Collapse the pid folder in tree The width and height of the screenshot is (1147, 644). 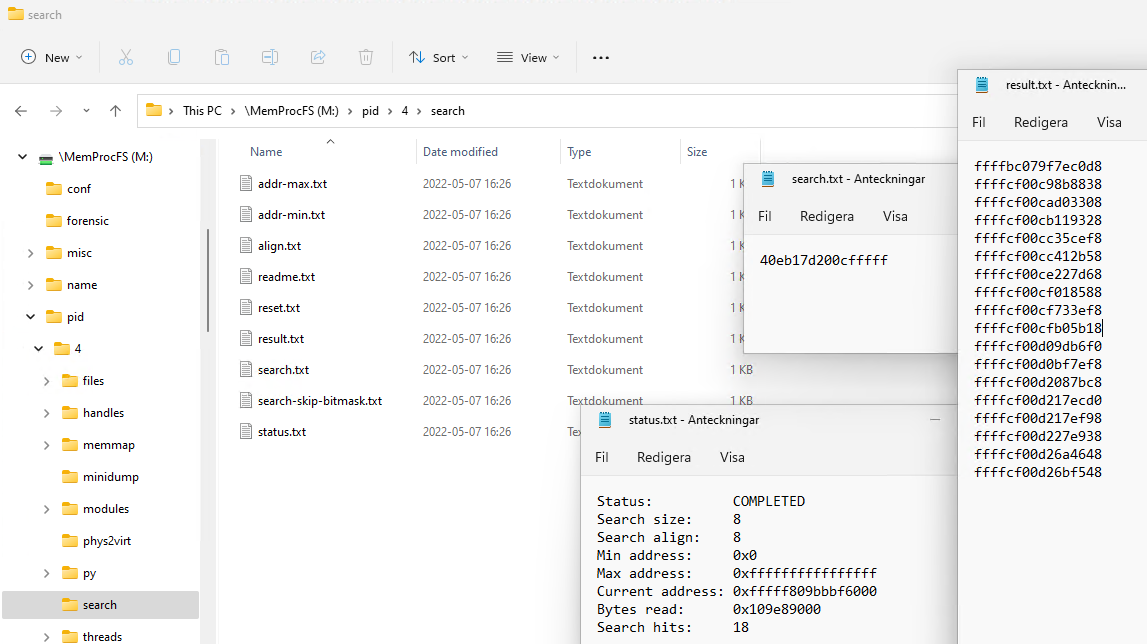[x=31, y=317]
